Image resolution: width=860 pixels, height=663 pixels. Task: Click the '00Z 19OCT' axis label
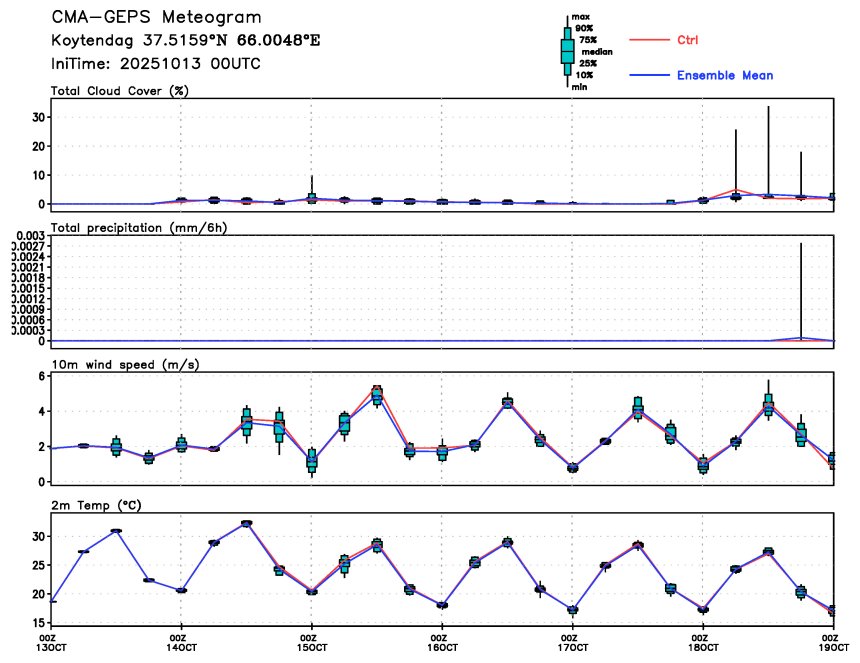tap(834, 643)
